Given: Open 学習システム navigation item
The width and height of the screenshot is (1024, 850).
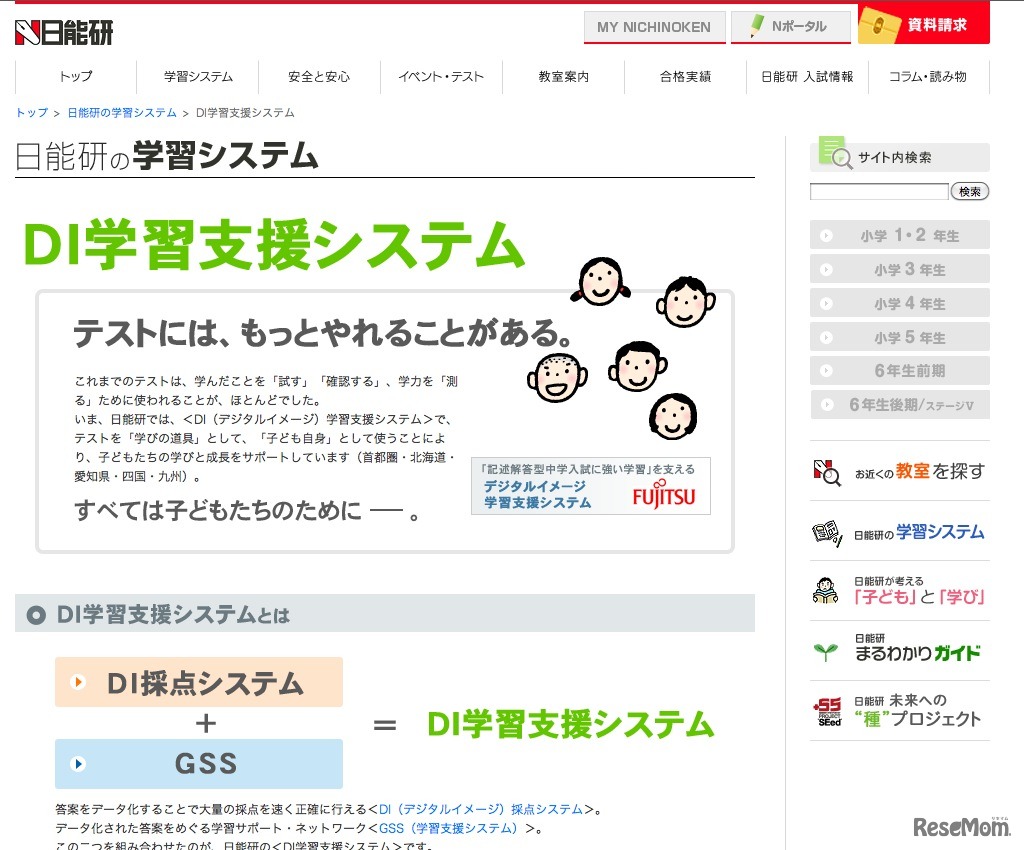Looking at the screenshot, I should point(198,76).
